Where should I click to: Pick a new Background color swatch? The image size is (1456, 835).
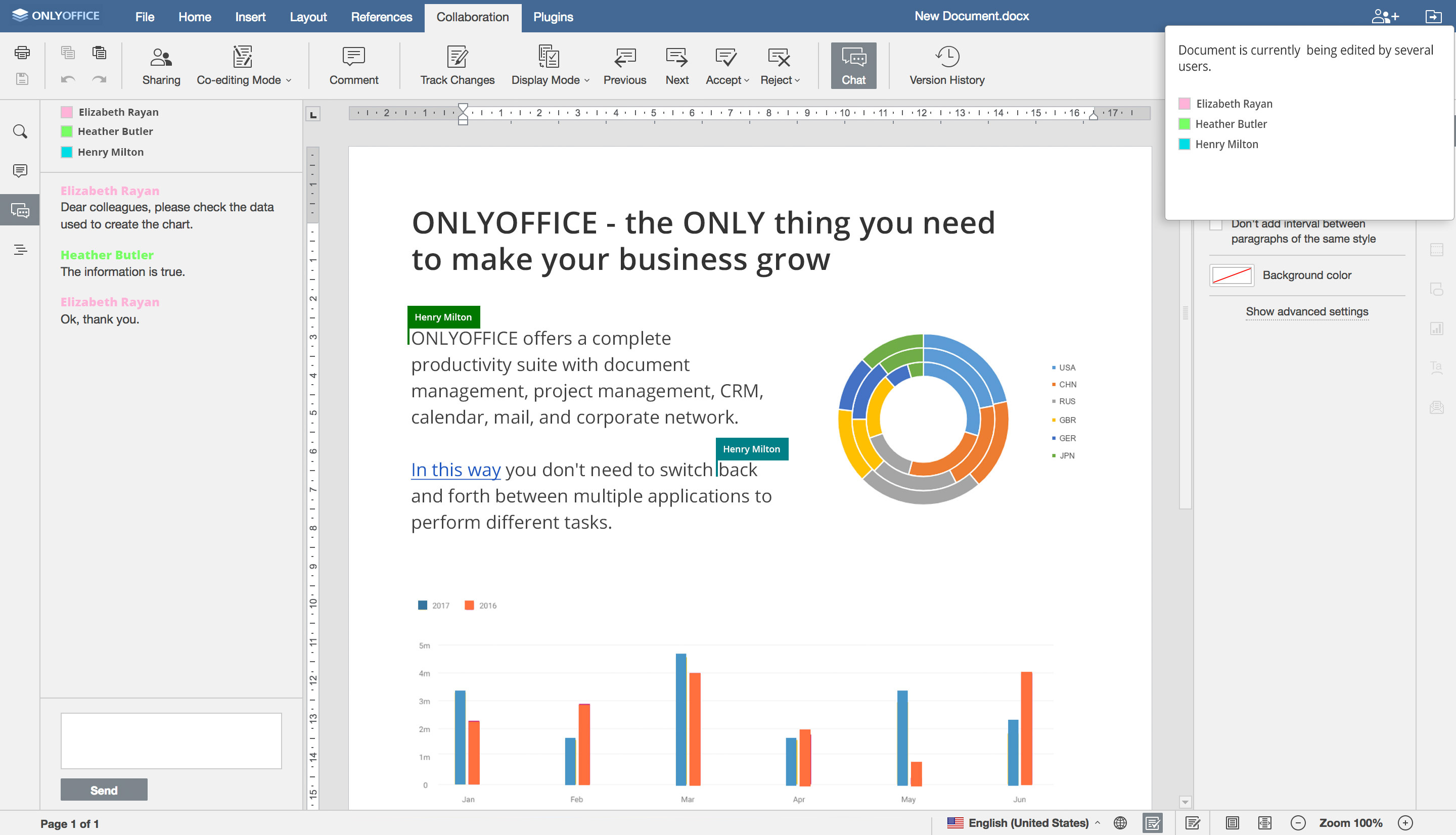[x=1231, y=275]
